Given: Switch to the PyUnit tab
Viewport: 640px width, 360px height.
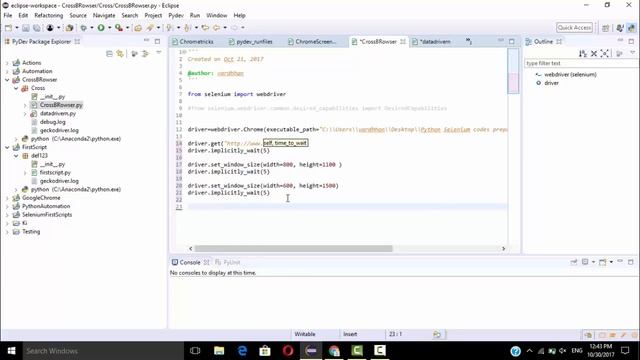Looking at the screenshot, I should click(227, 262).
